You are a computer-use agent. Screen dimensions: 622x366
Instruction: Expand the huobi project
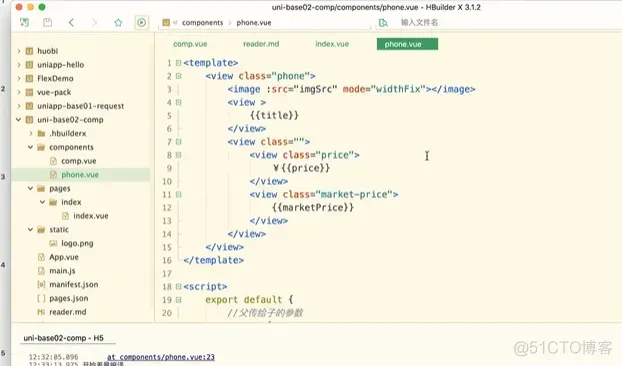19,51
